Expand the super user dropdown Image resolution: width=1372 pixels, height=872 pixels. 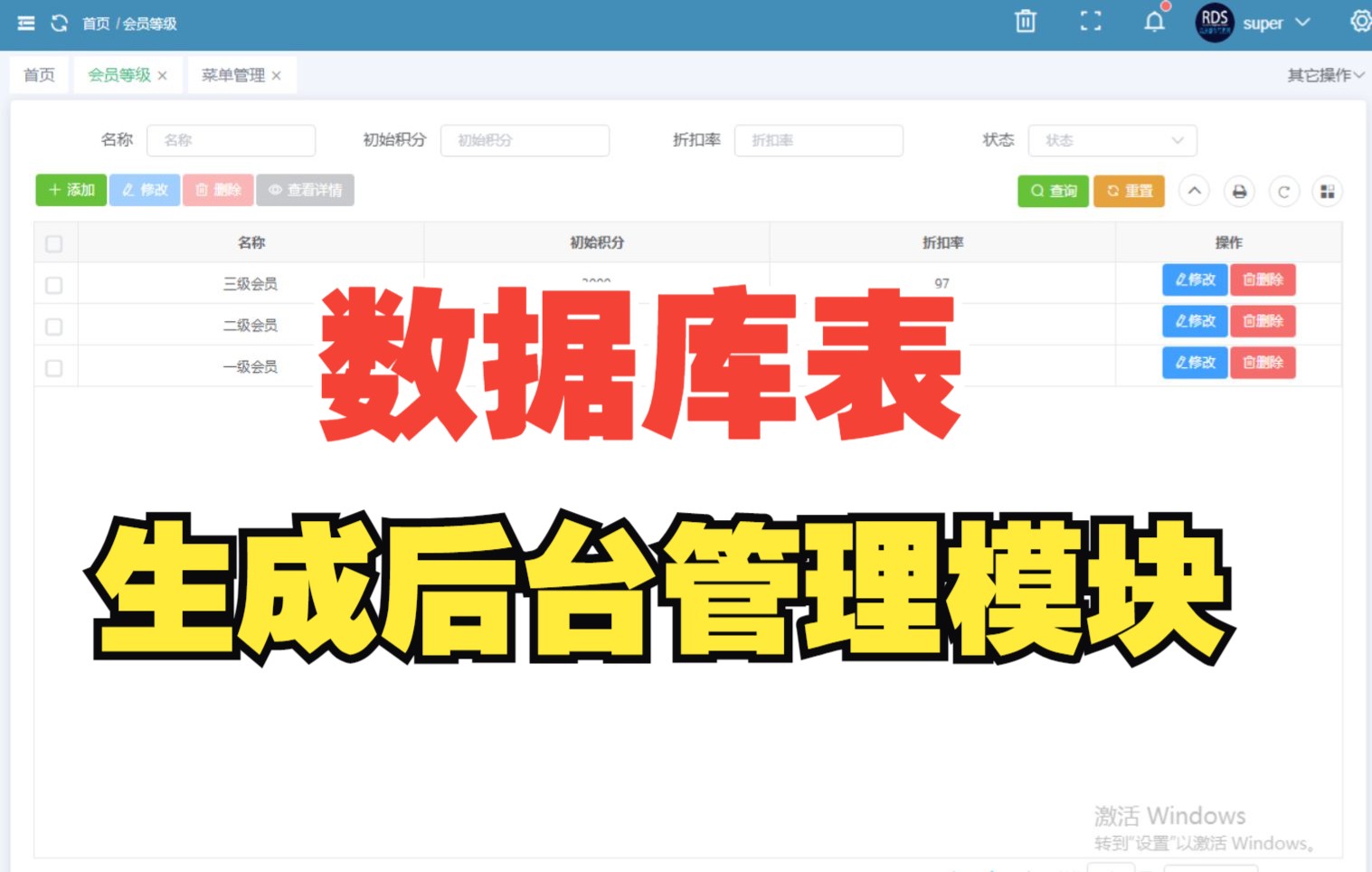[1276, 23]
